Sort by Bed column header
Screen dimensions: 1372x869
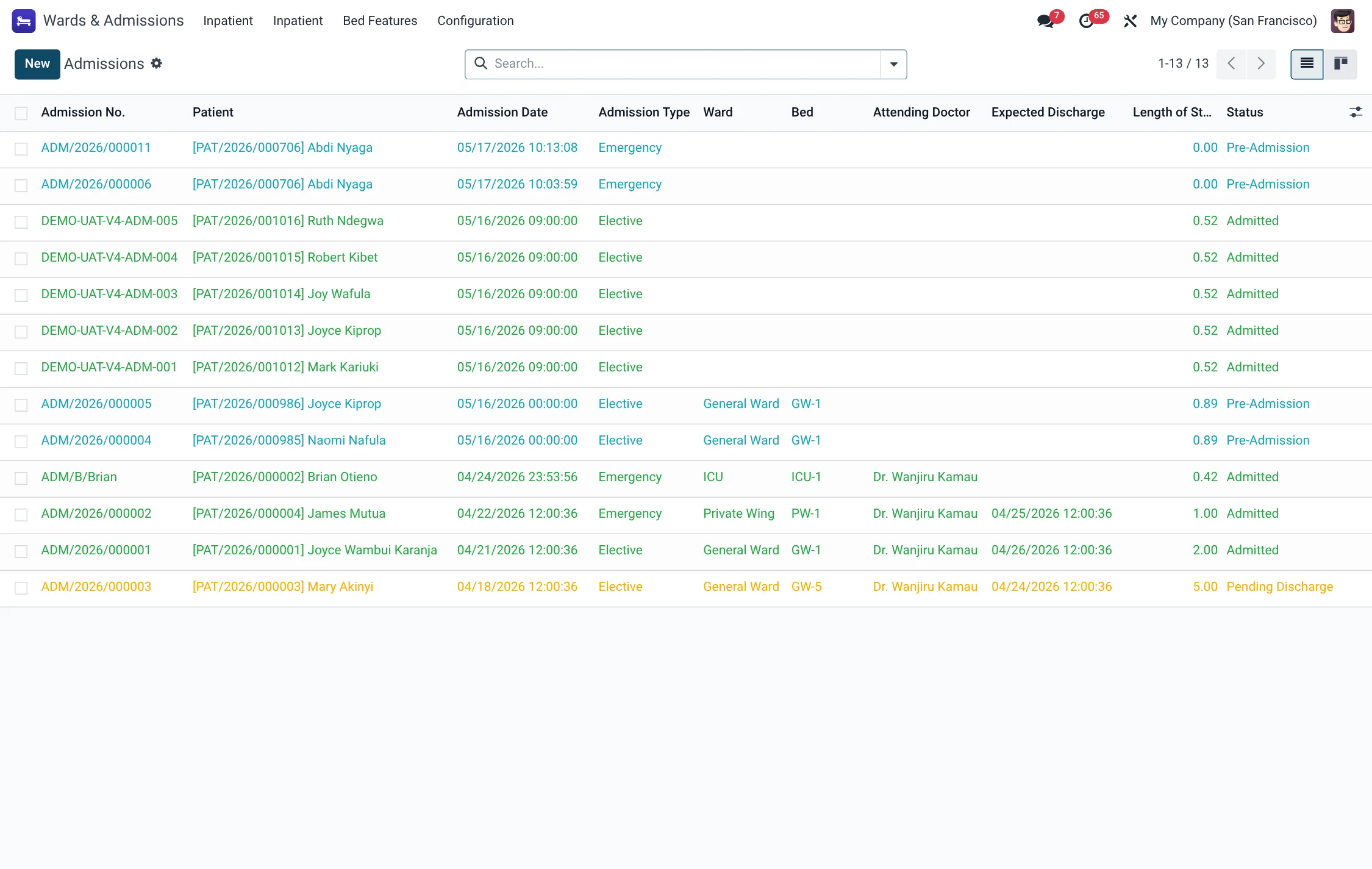[802, 112]
